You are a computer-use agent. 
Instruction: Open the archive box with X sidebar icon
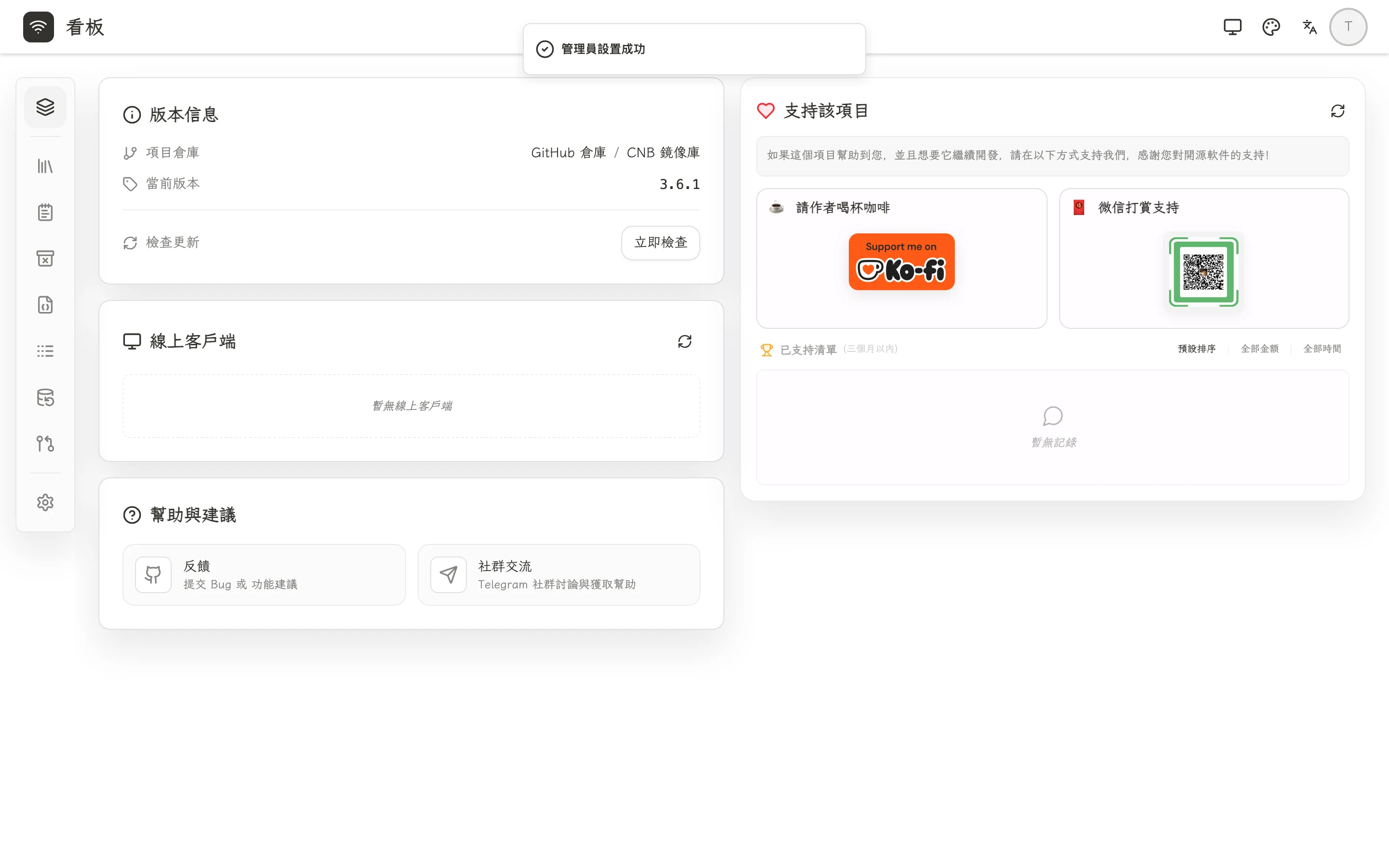[45, 258]
